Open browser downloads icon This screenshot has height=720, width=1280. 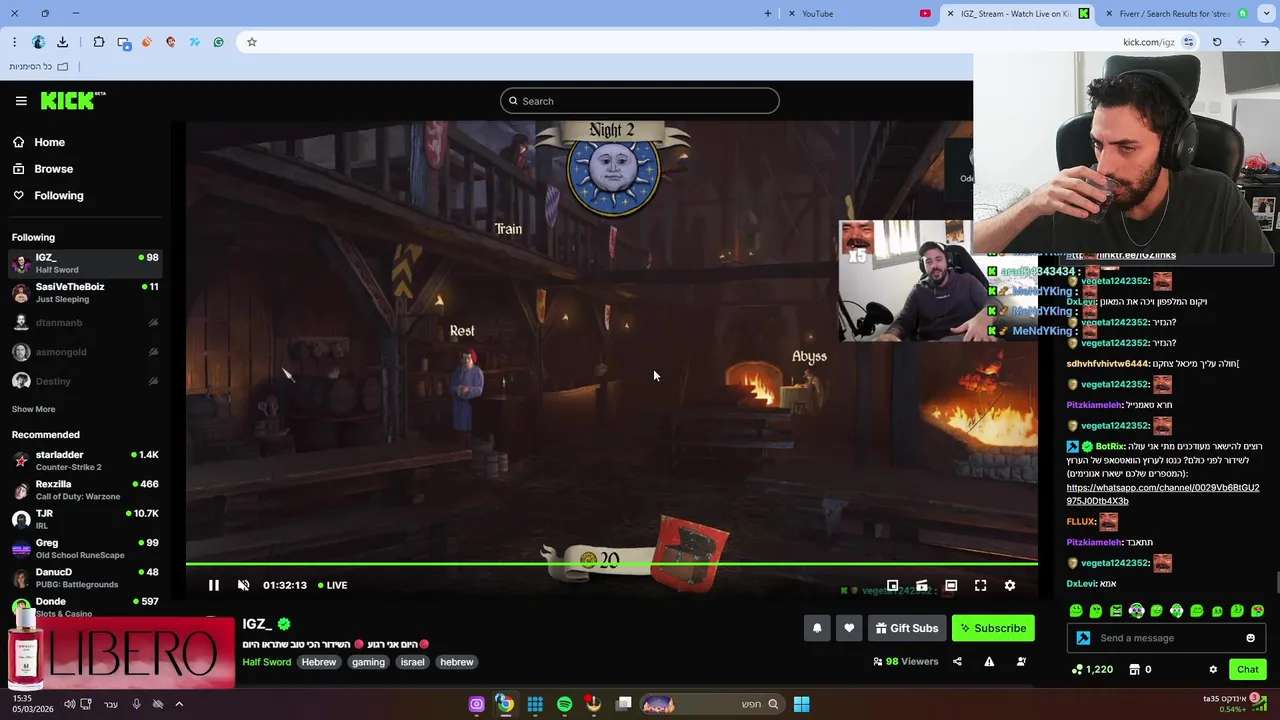tap(62, 42)
